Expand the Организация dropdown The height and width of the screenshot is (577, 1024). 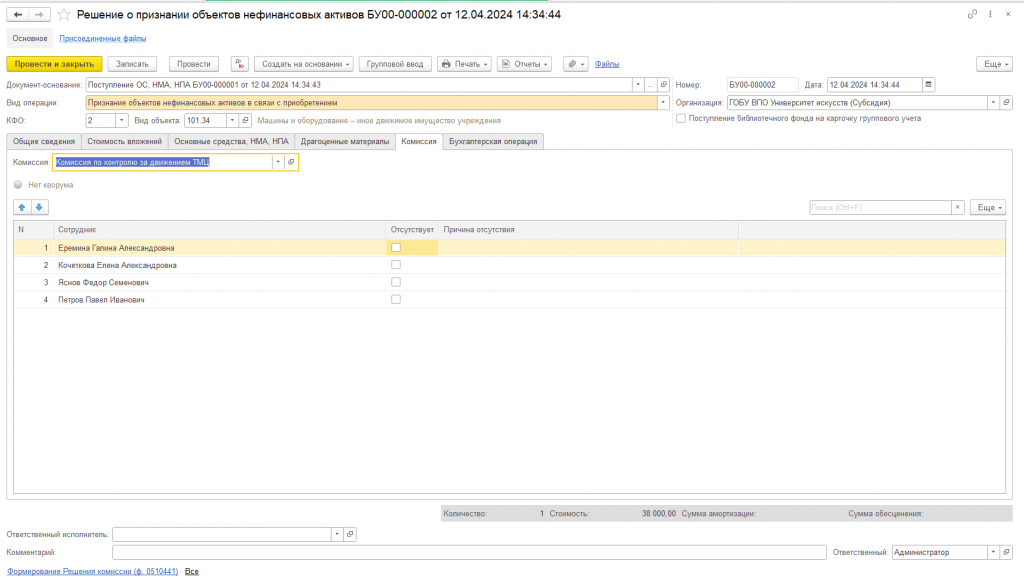[993, 102]
